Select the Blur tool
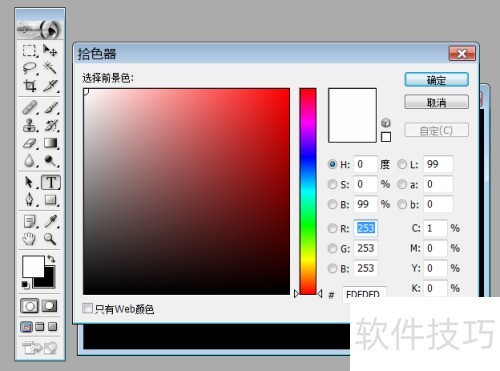Viewport: 500px width, 371px height. 29,161
